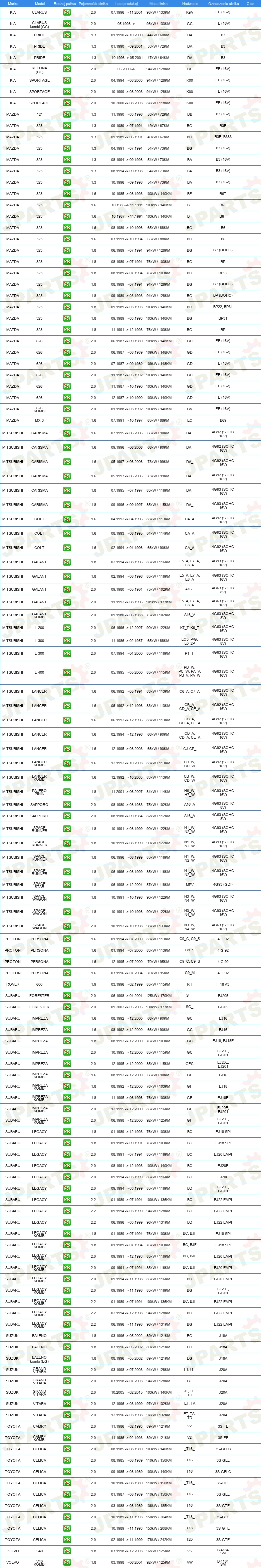Select the '05.1998 ->' production years cell
The height and width of the screenshot is (1568, 261).
click(x=127, y=24)
